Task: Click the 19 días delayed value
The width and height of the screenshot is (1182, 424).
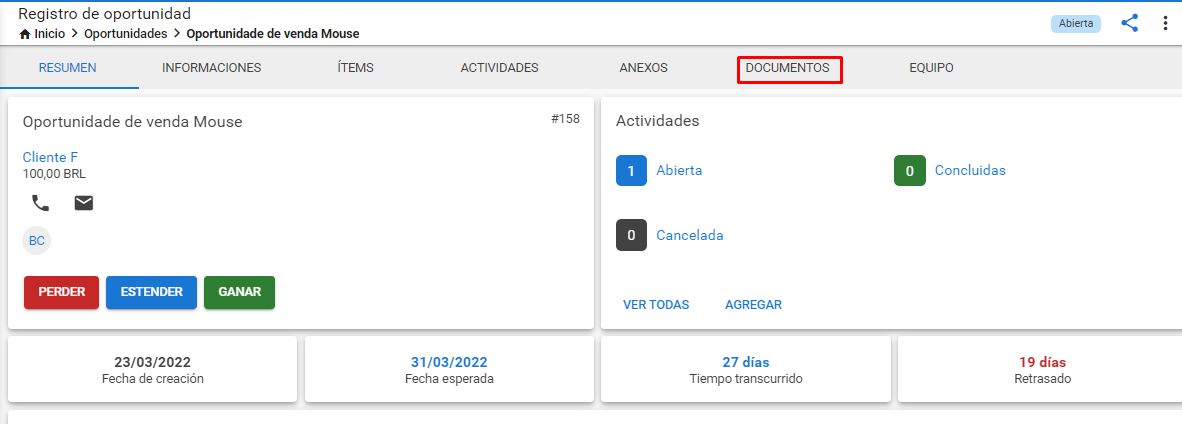Action: [1043, 362]
